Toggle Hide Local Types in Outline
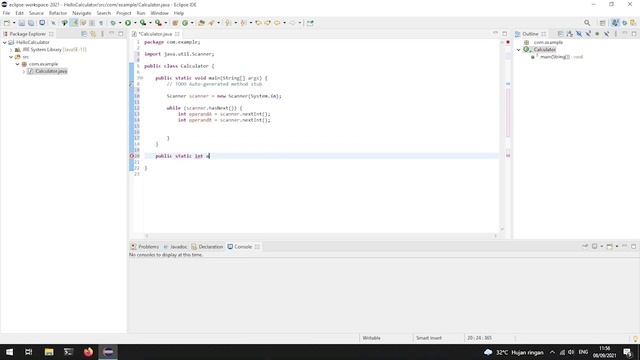Viewport: 640px width, 360px height. click(x=607, y=34)
